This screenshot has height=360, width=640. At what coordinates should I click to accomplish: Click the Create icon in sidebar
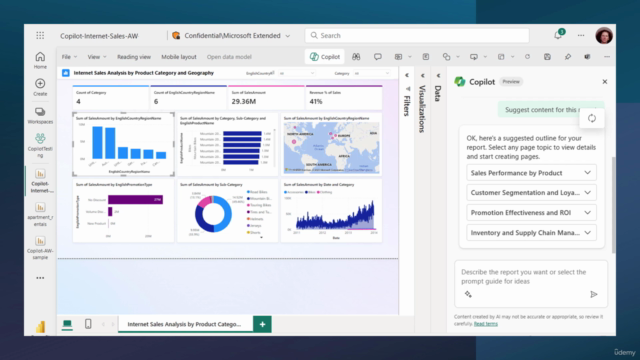[40, 87]
